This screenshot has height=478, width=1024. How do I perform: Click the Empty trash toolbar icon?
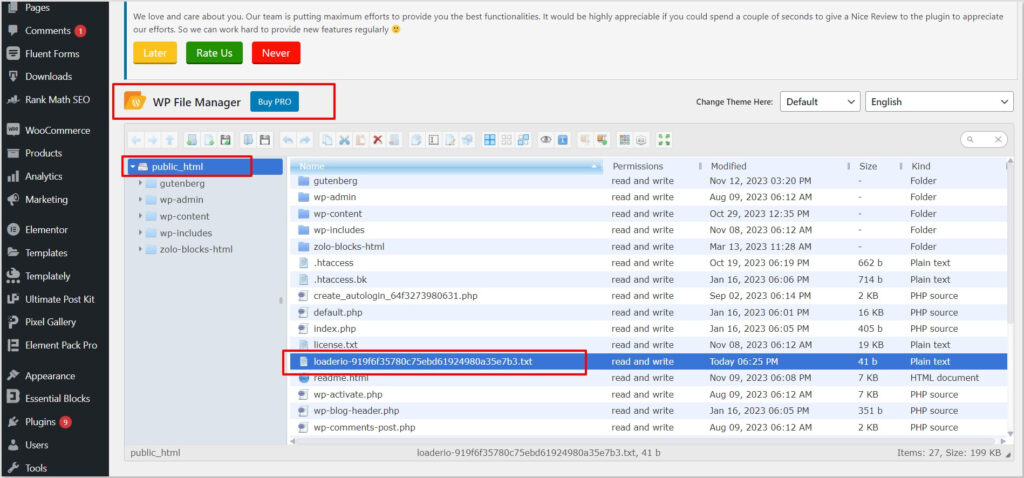(394, 140)
